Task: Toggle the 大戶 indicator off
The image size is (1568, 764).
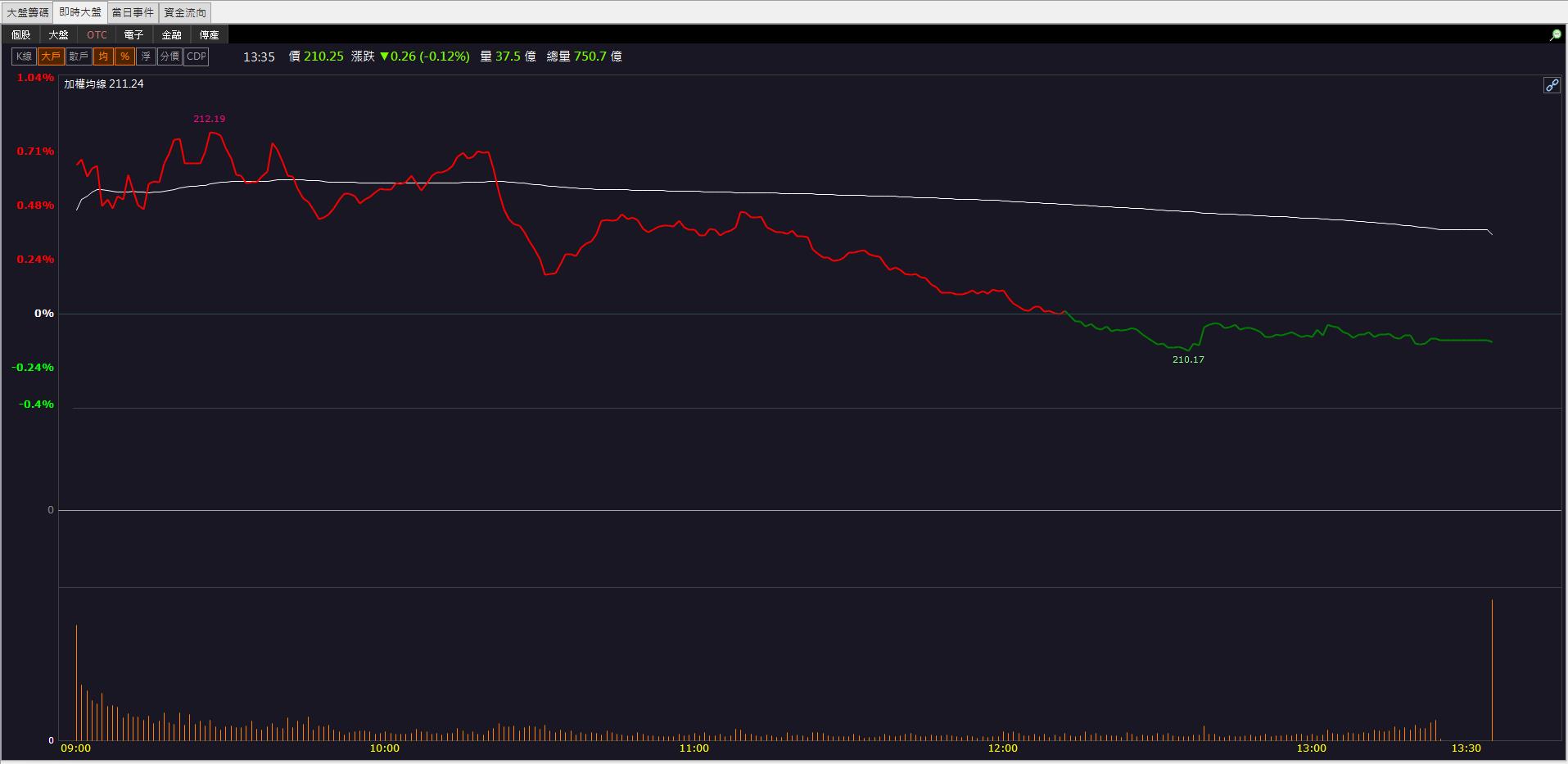Action: click(51, 57)
